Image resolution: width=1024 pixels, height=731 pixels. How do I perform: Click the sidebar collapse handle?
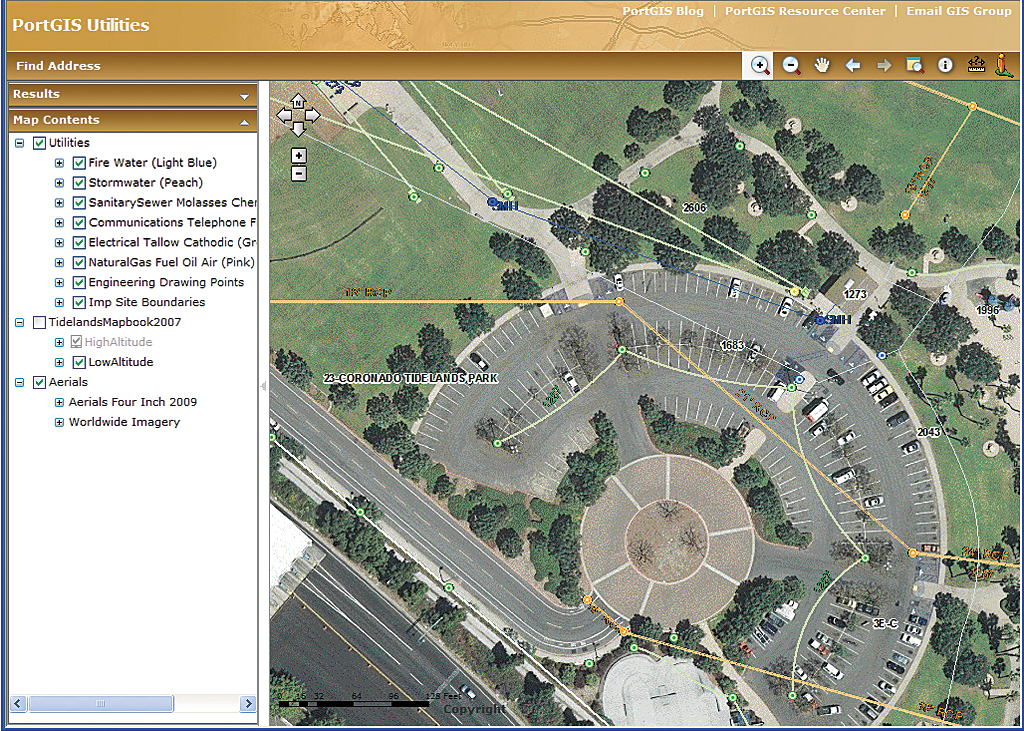(263, 386)
